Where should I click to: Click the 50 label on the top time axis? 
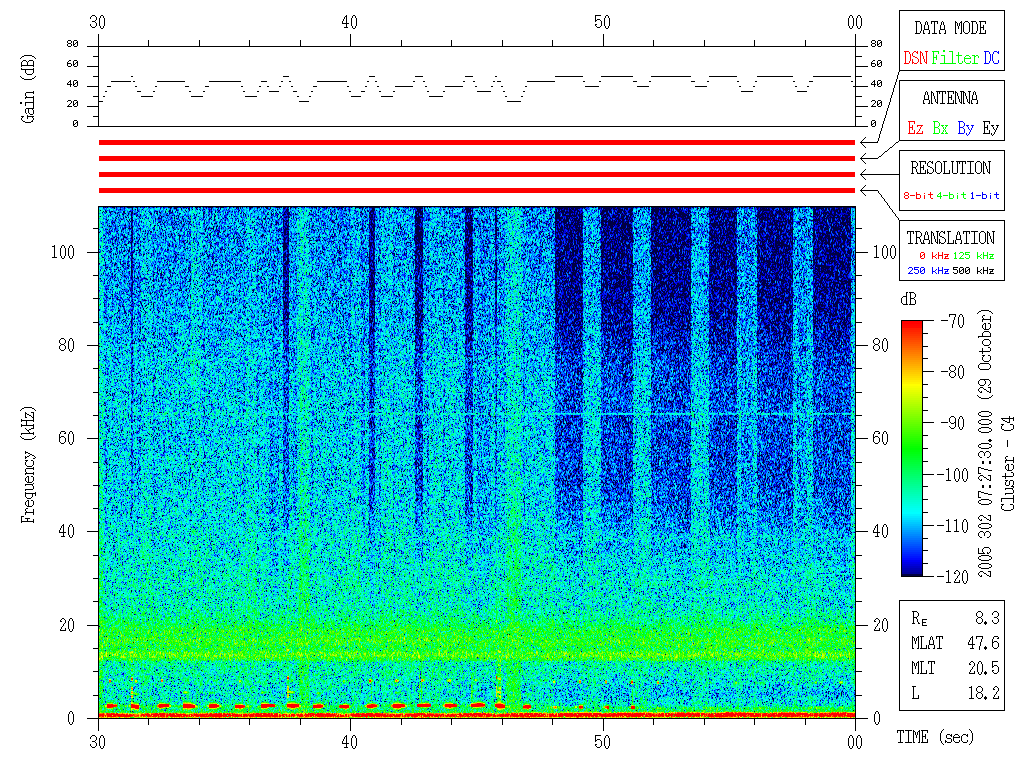(x=603, y=22)
